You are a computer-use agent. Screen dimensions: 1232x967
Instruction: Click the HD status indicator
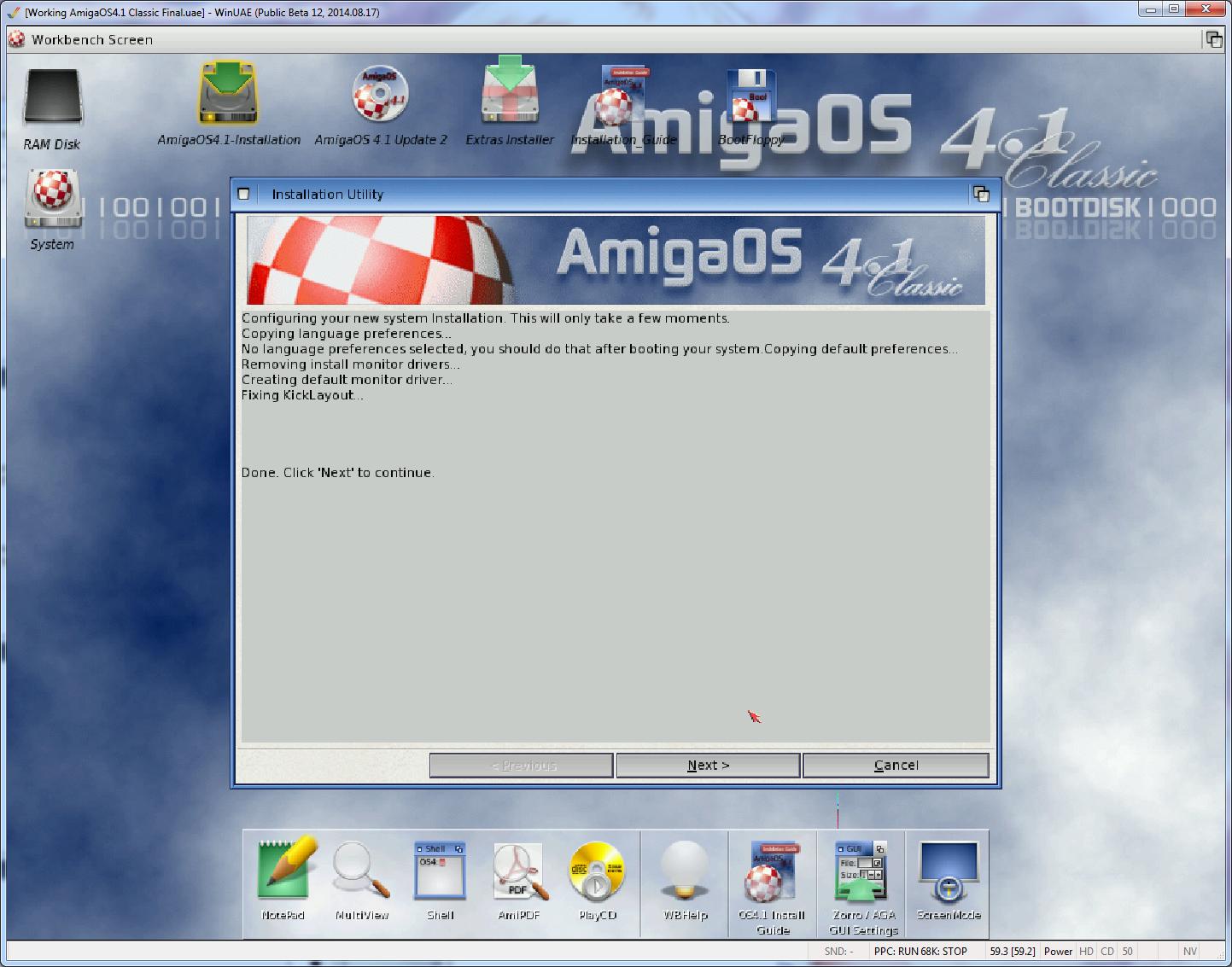pos(1086,951)
